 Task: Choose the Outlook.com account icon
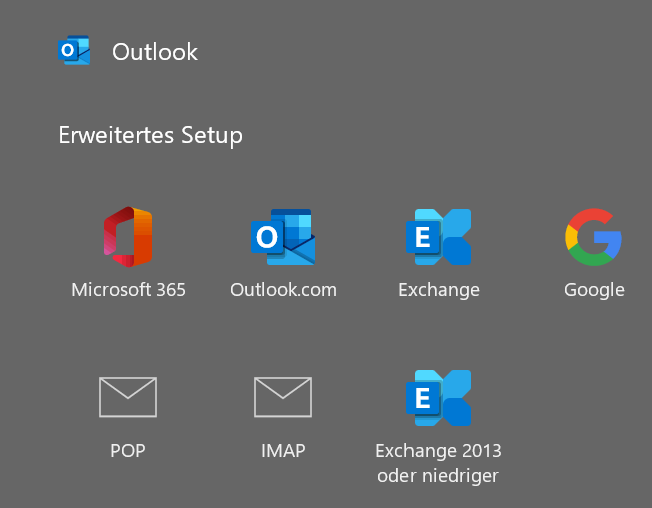(x=283, y=237)
